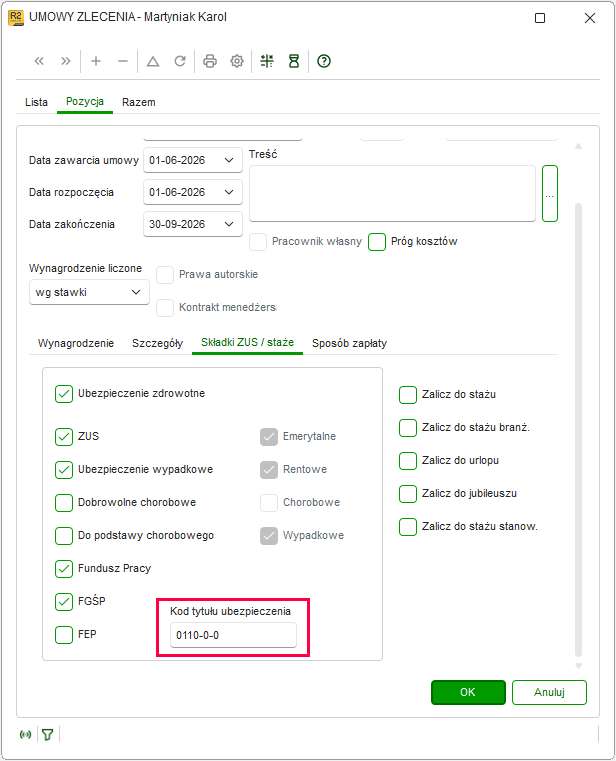This screenshot has width=616, height=761.
Task: Open the Sposób zapłaty sub-tab
Action: click(350, 343)
